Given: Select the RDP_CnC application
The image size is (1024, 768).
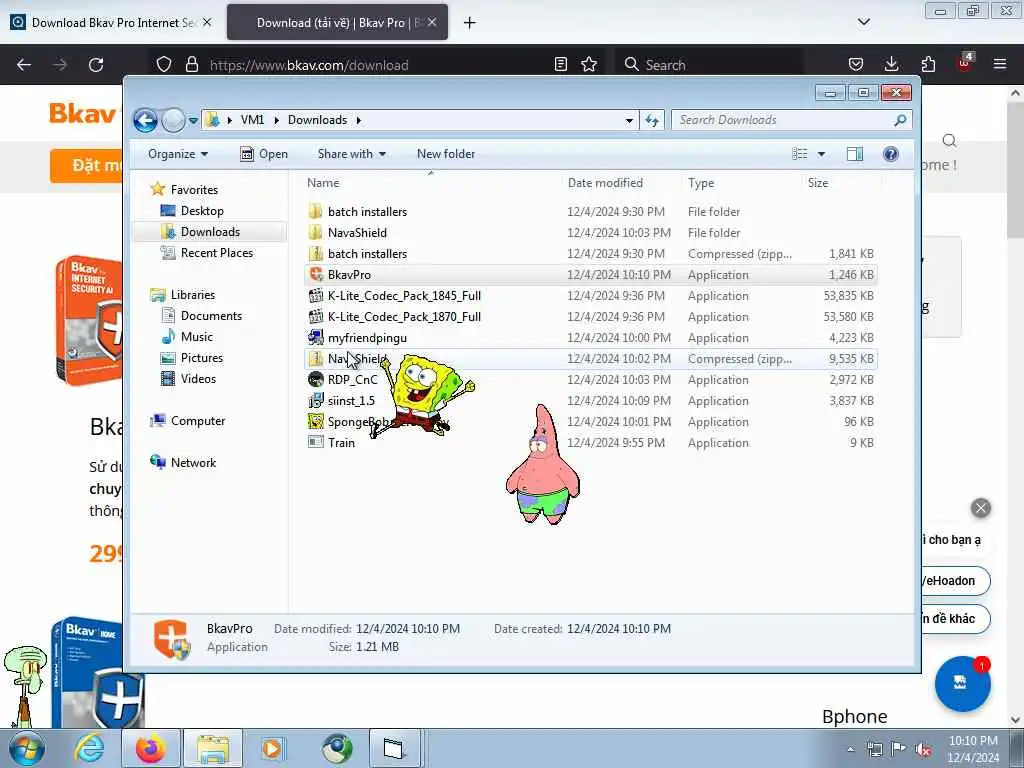Looking at the screenshot, I should tap(590, 379).
